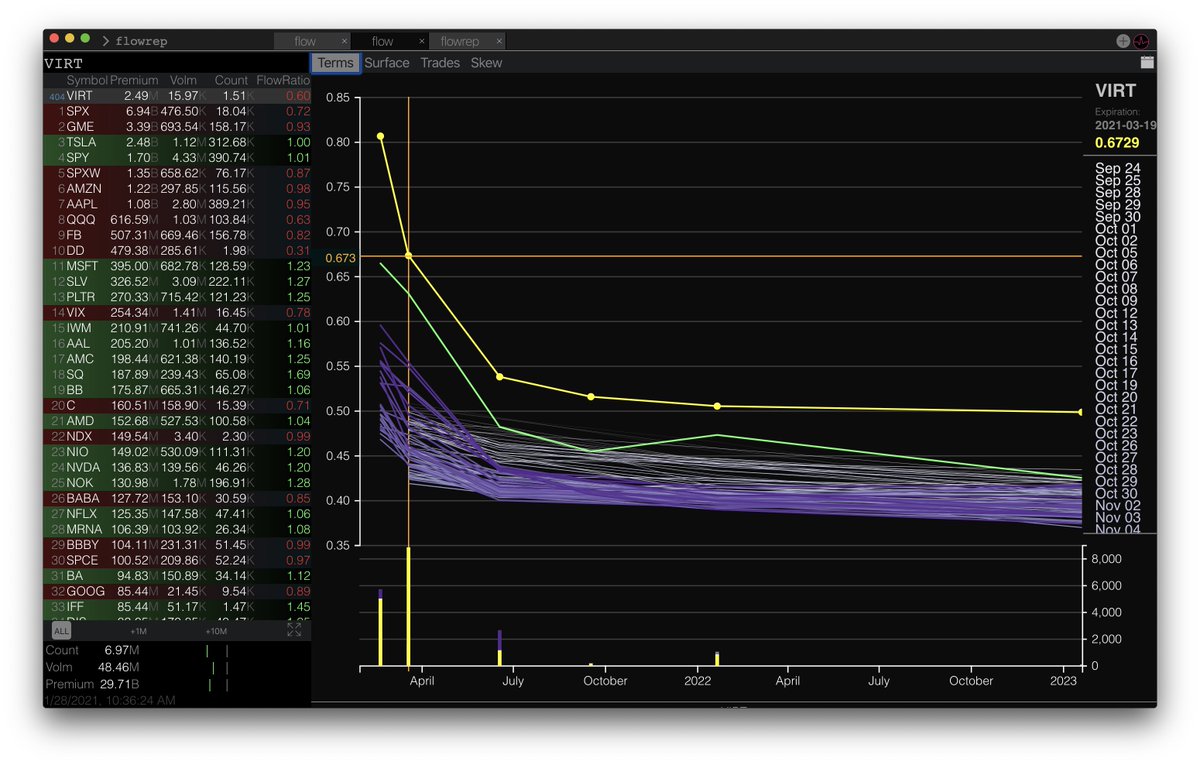The height and width of the screenshot is (765, 1200).
Task: Select the Terms view tab
Action: [335, 62]
